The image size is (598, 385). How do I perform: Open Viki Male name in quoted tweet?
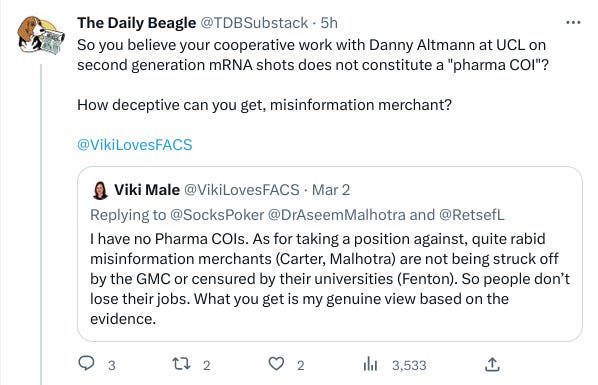point(147,190)
